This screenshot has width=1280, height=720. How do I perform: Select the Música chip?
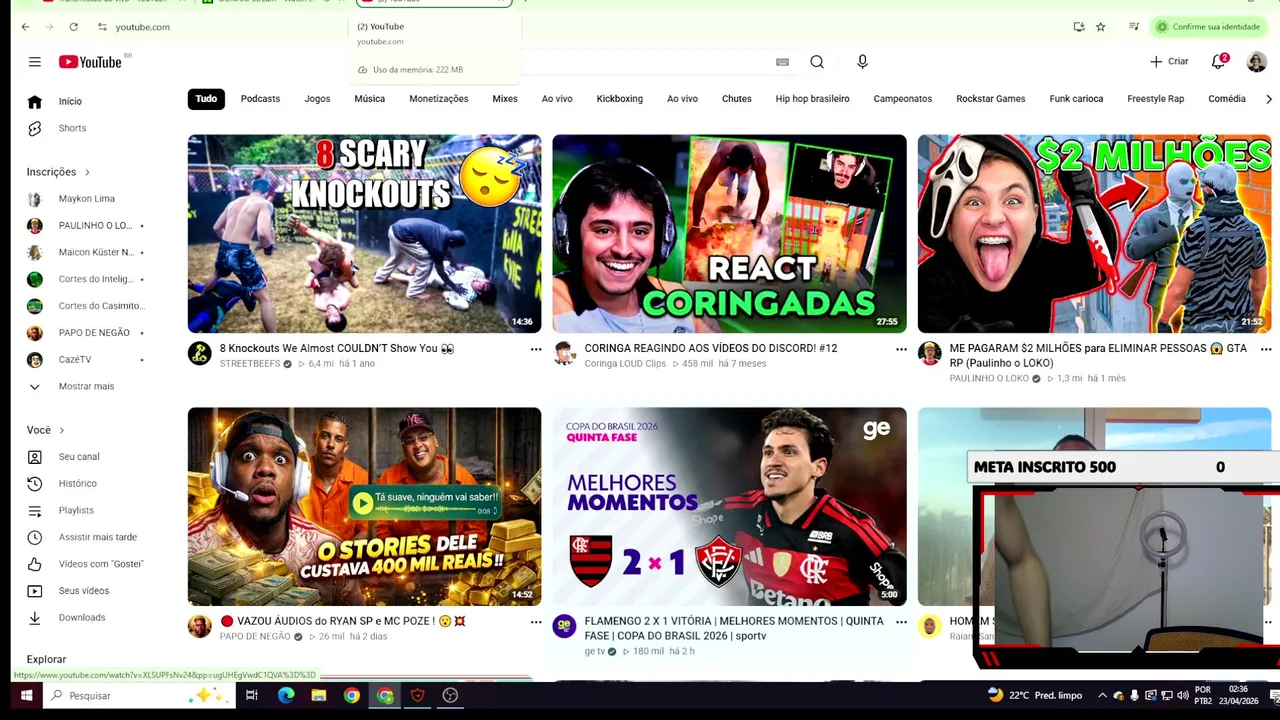[369, 99]
